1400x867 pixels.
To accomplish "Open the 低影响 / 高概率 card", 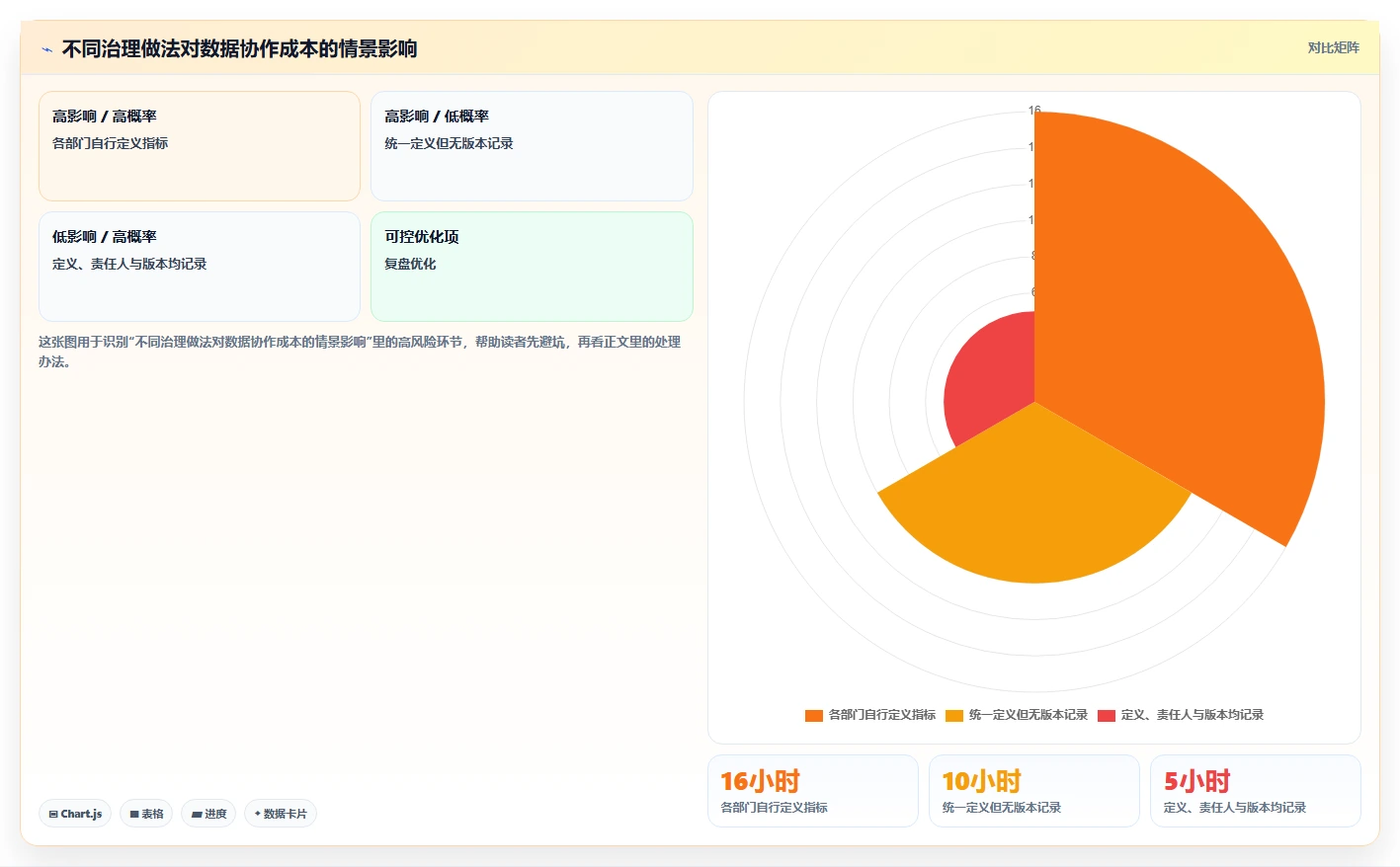I will click(x=200, y=267).
